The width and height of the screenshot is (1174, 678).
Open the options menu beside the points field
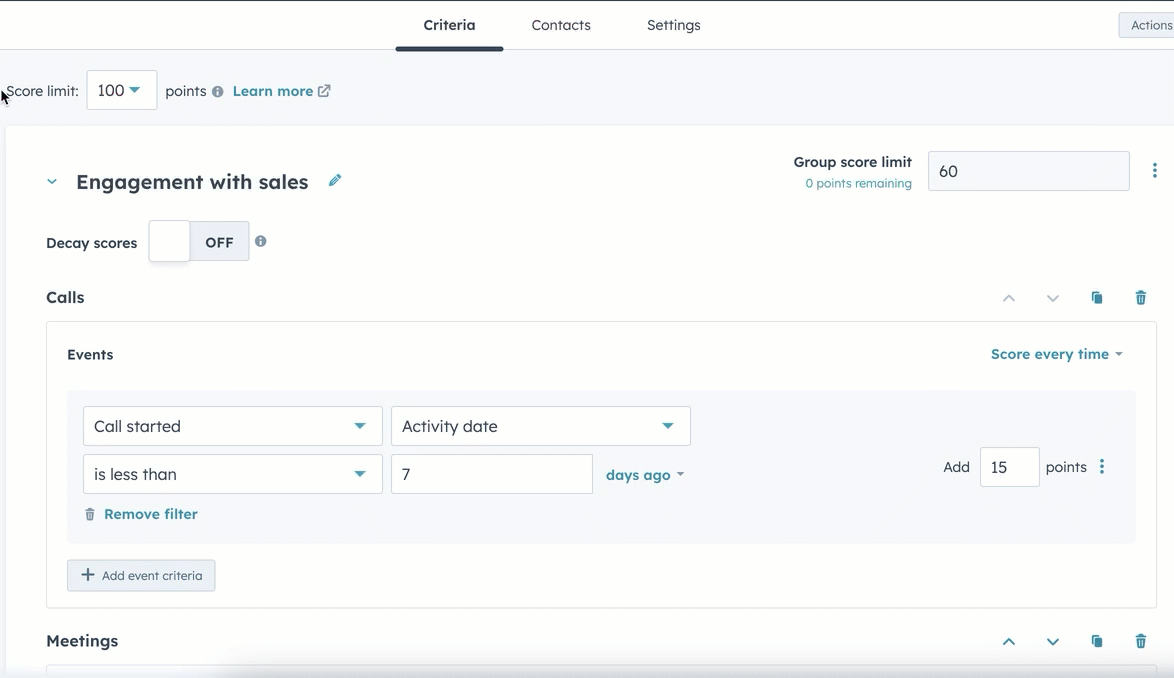click(1102, 466)
